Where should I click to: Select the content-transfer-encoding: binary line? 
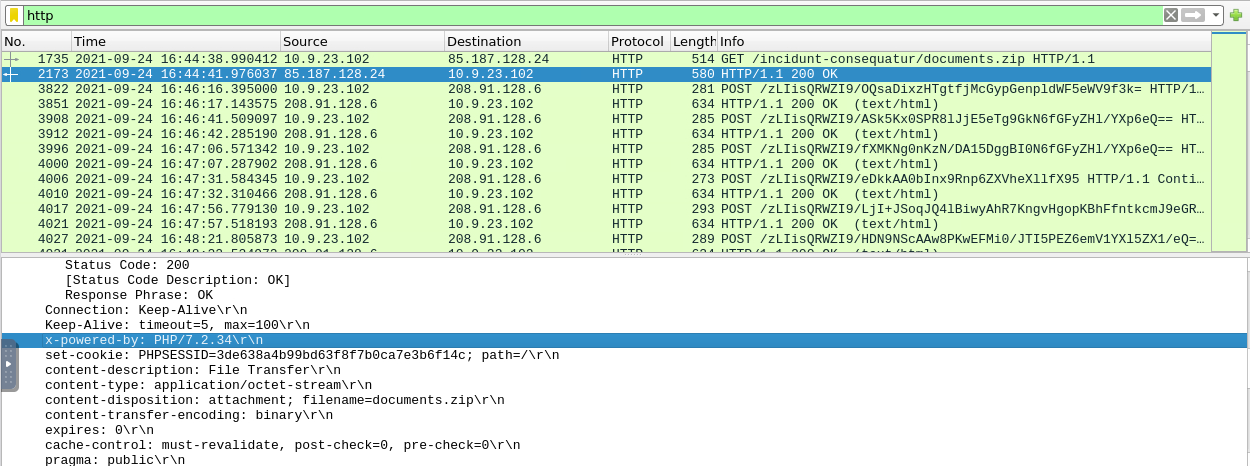point(625,415)
